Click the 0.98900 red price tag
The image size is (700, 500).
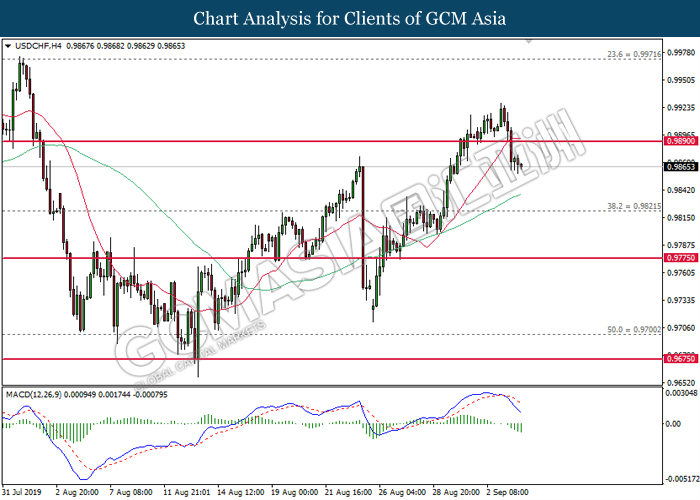(x=680, y=141)
